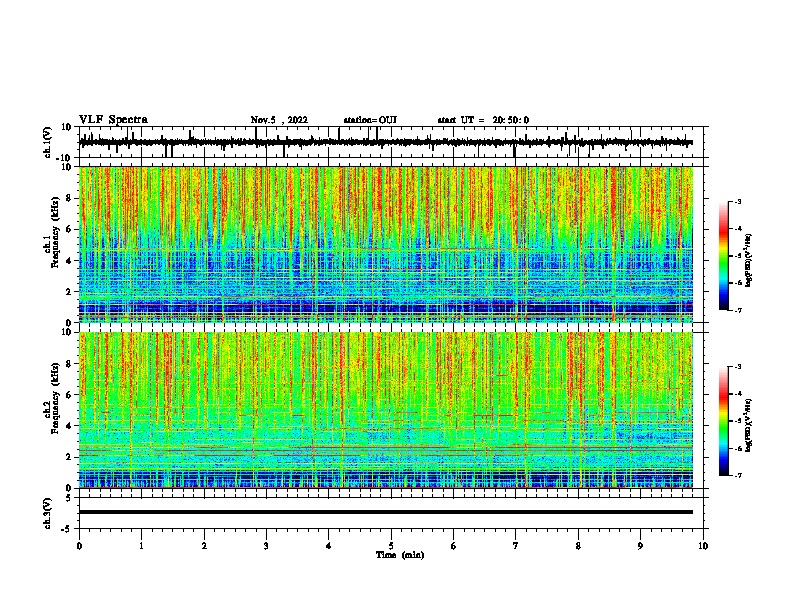Click the 'ch.2 Frequency (kHz)' axis label
Screen dimensions: 792x612
51,398
